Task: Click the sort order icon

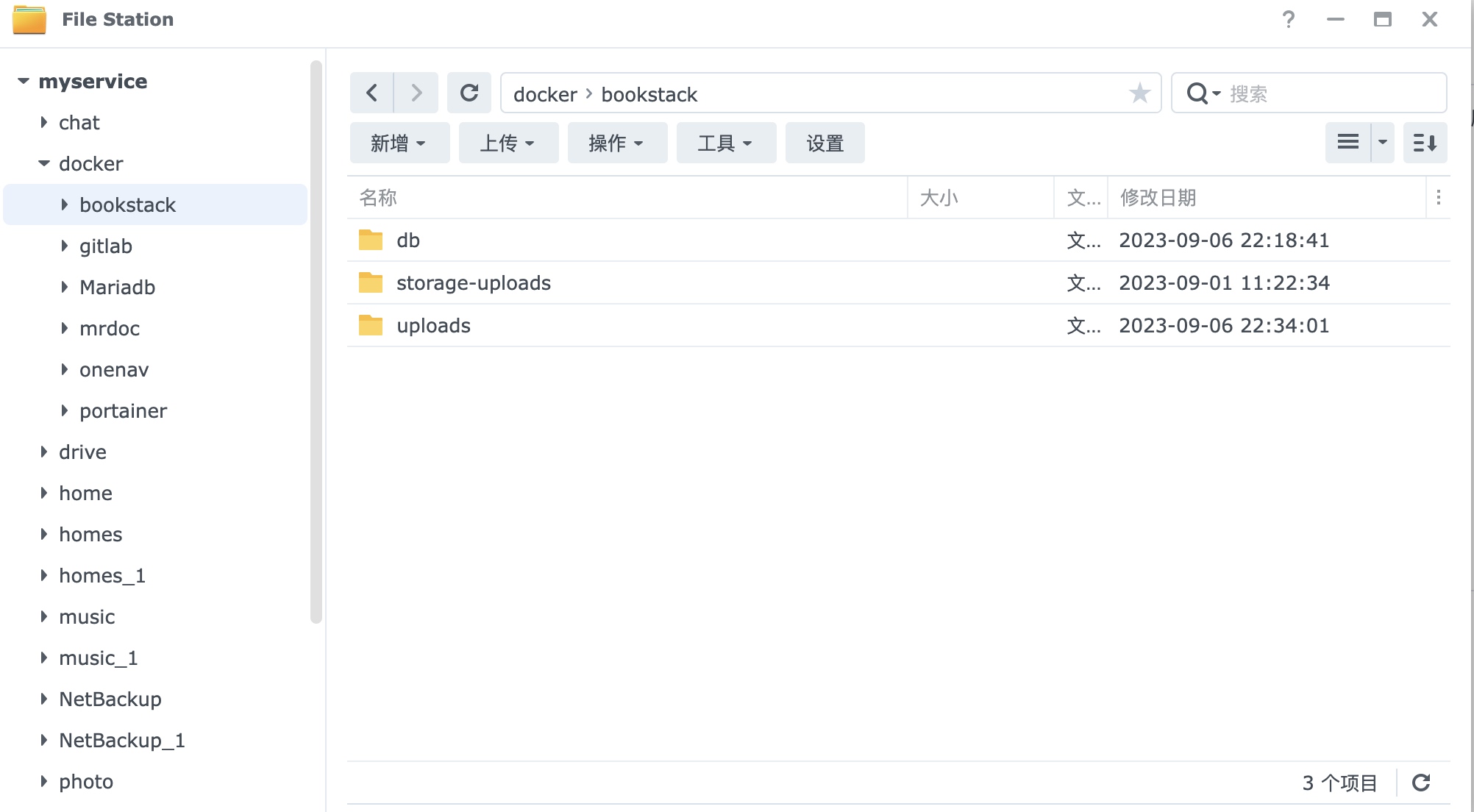Action: click(1425, 143)
